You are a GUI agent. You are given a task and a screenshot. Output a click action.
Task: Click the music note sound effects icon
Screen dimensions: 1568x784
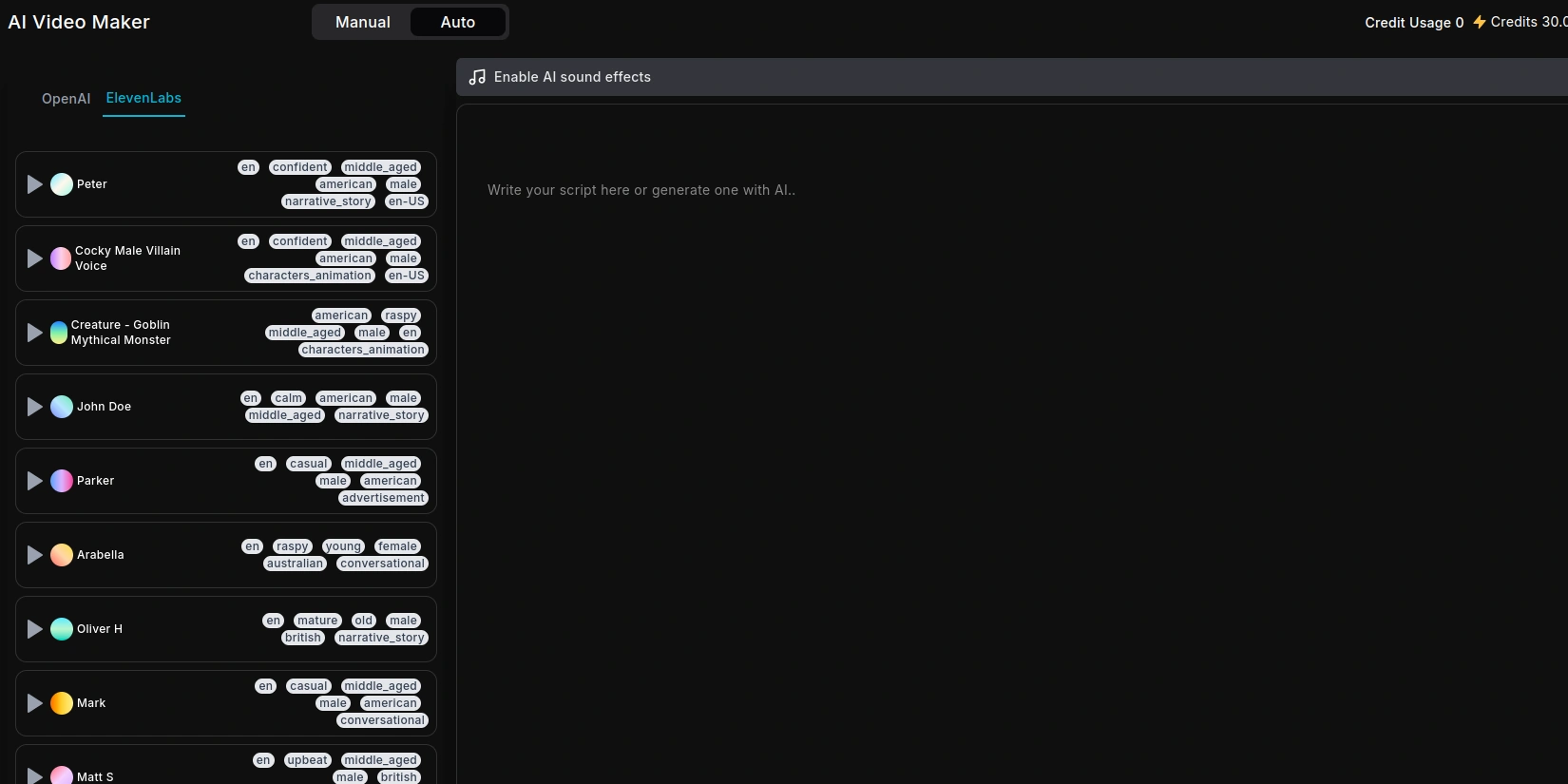click(477, 77)
